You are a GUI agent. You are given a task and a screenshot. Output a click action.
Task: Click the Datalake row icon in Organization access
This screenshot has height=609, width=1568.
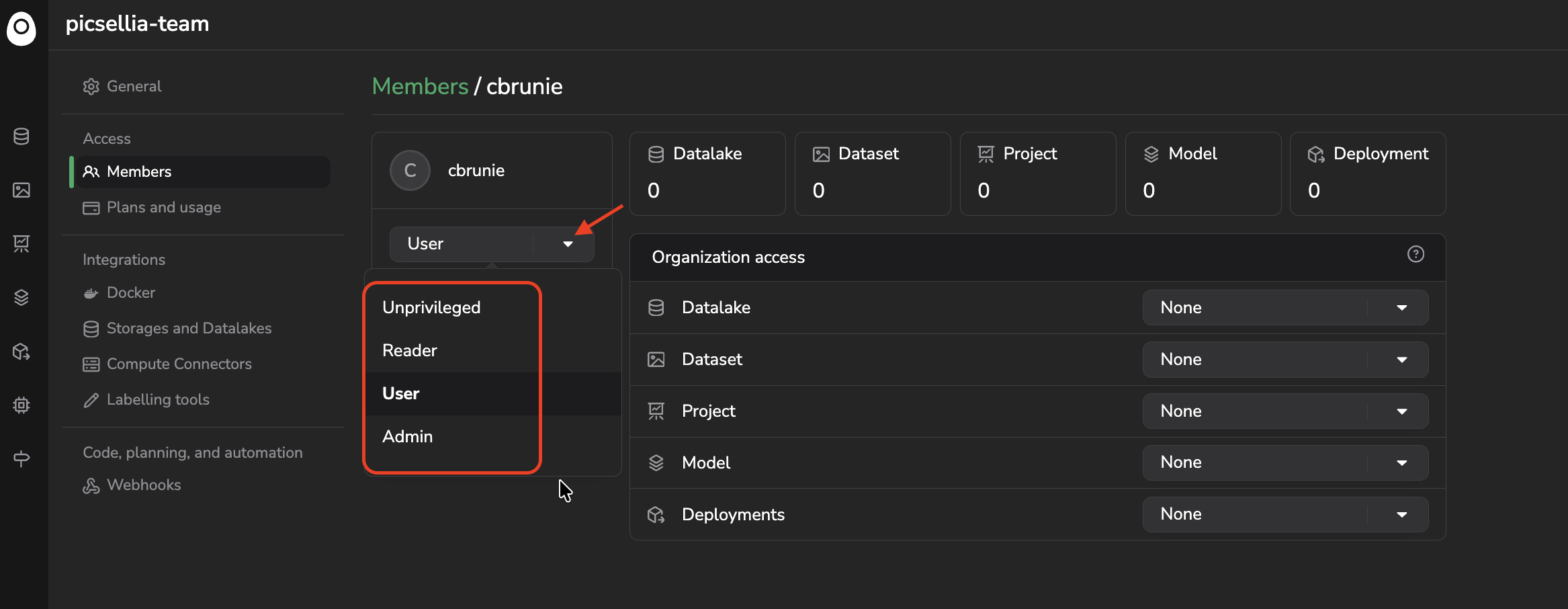point(656,308)
